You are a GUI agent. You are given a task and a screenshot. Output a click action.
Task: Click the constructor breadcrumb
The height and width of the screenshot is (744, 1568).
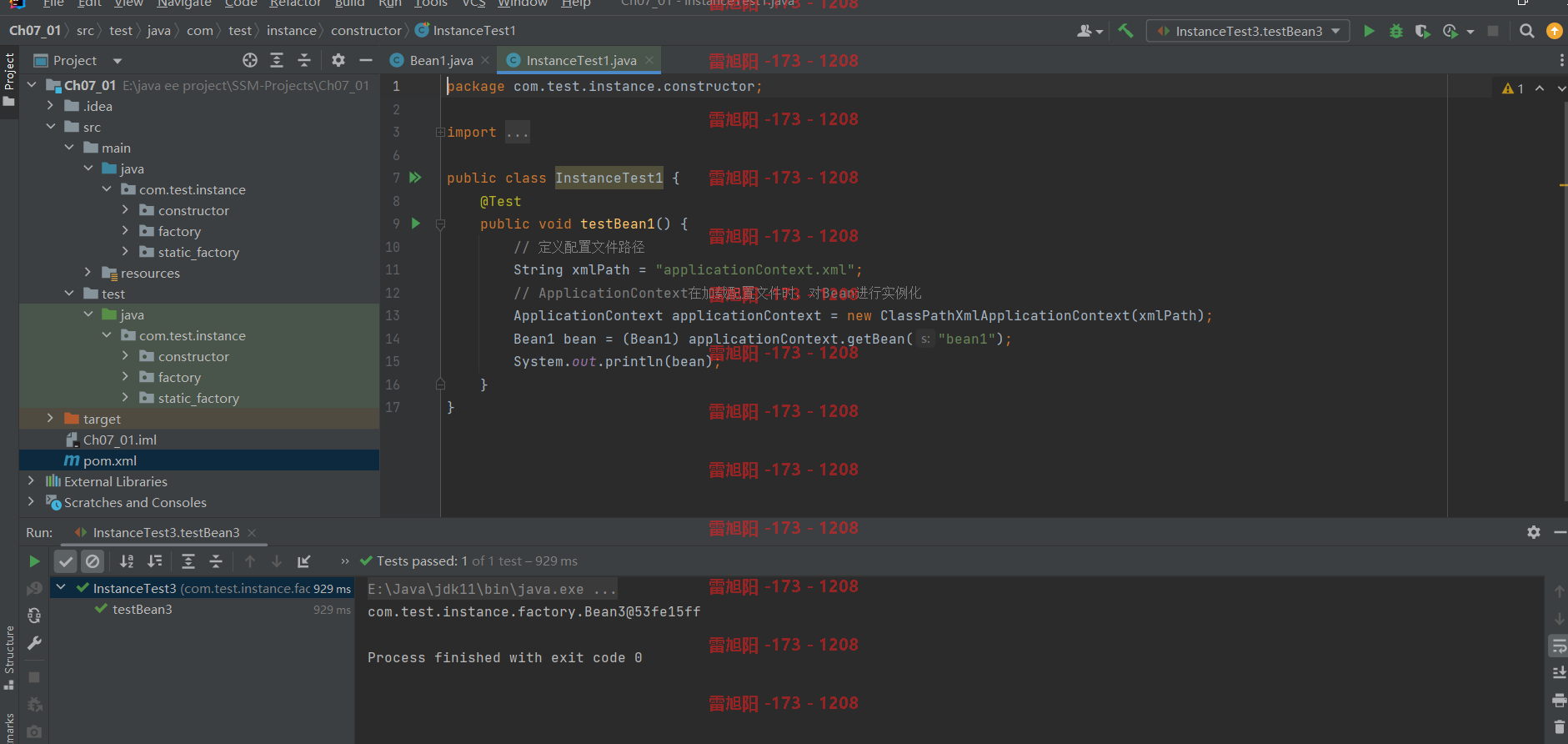click(x=366, y=31)
